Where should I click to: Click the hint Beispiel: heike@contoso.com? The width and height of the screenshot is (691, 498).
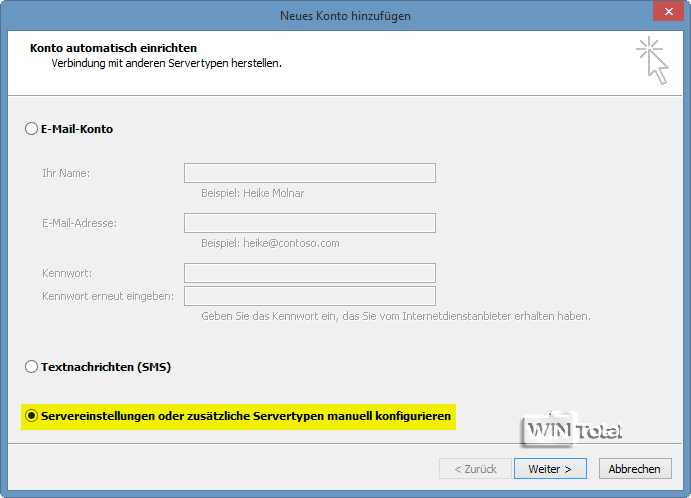coord(270,243)
